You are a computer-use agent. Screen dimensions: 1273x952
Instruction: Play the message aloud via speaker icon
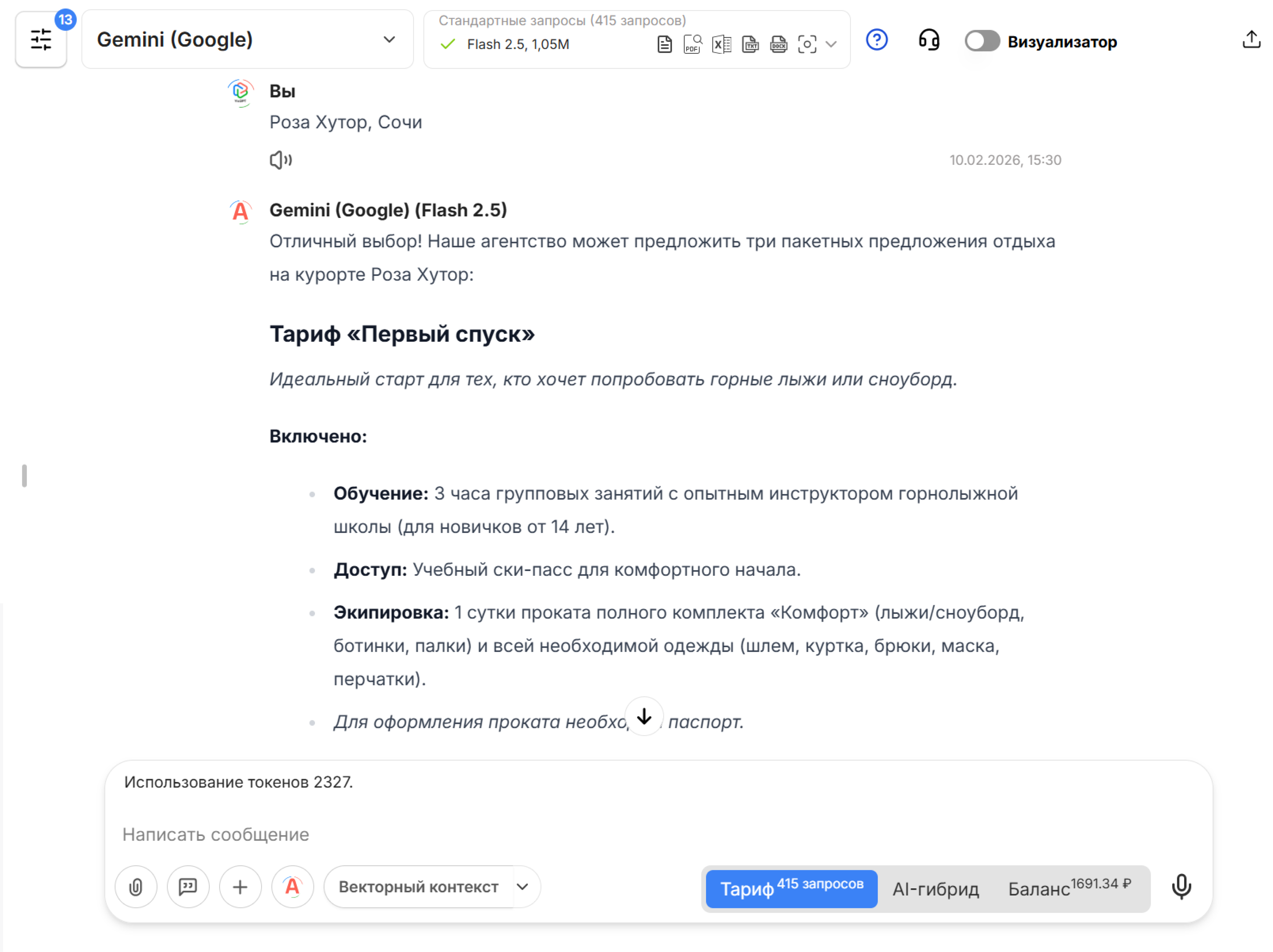tap(280, 159)
